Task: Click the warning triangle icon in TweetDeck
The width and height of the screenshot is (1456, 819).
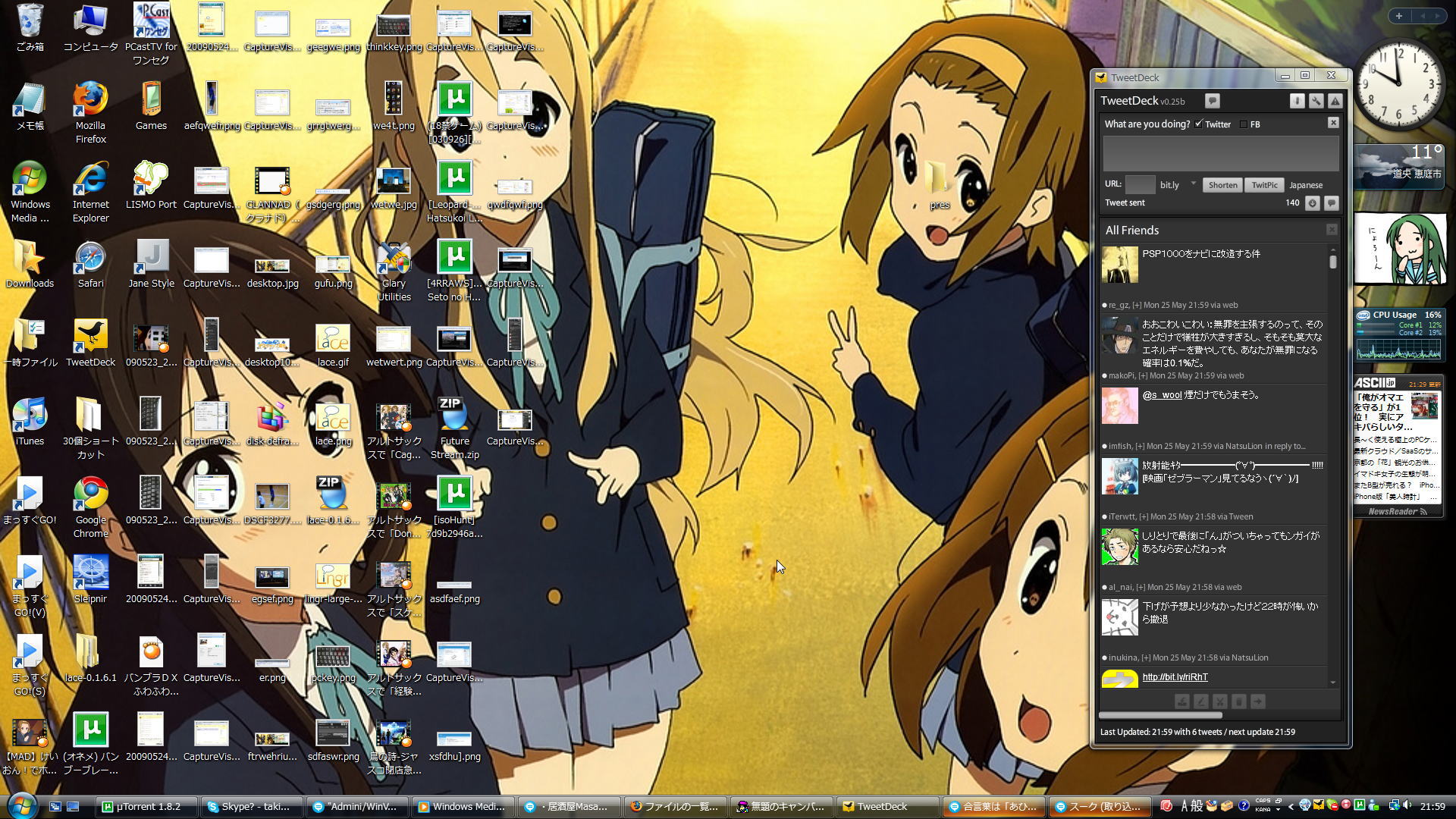Action: pos(1335,101)
